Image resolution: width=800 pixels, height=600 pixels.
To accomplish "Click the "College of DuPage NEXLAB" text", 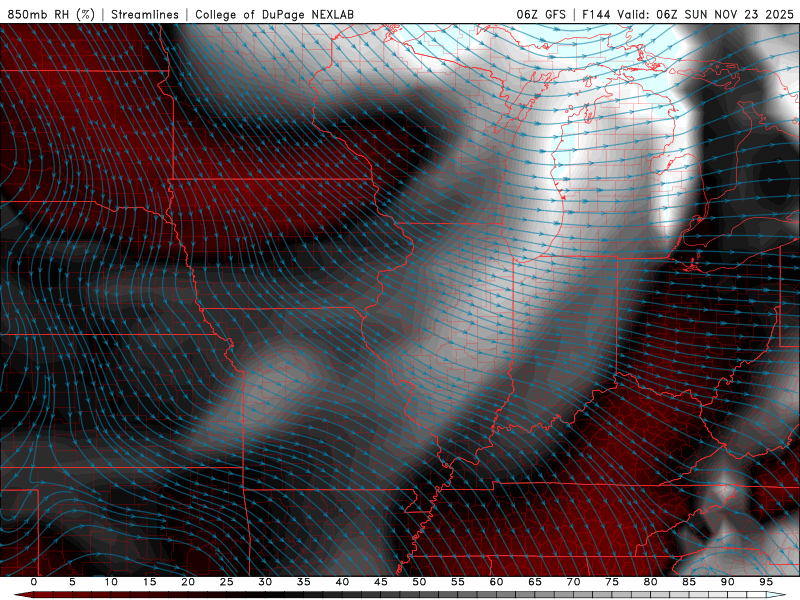I will 274,14.
